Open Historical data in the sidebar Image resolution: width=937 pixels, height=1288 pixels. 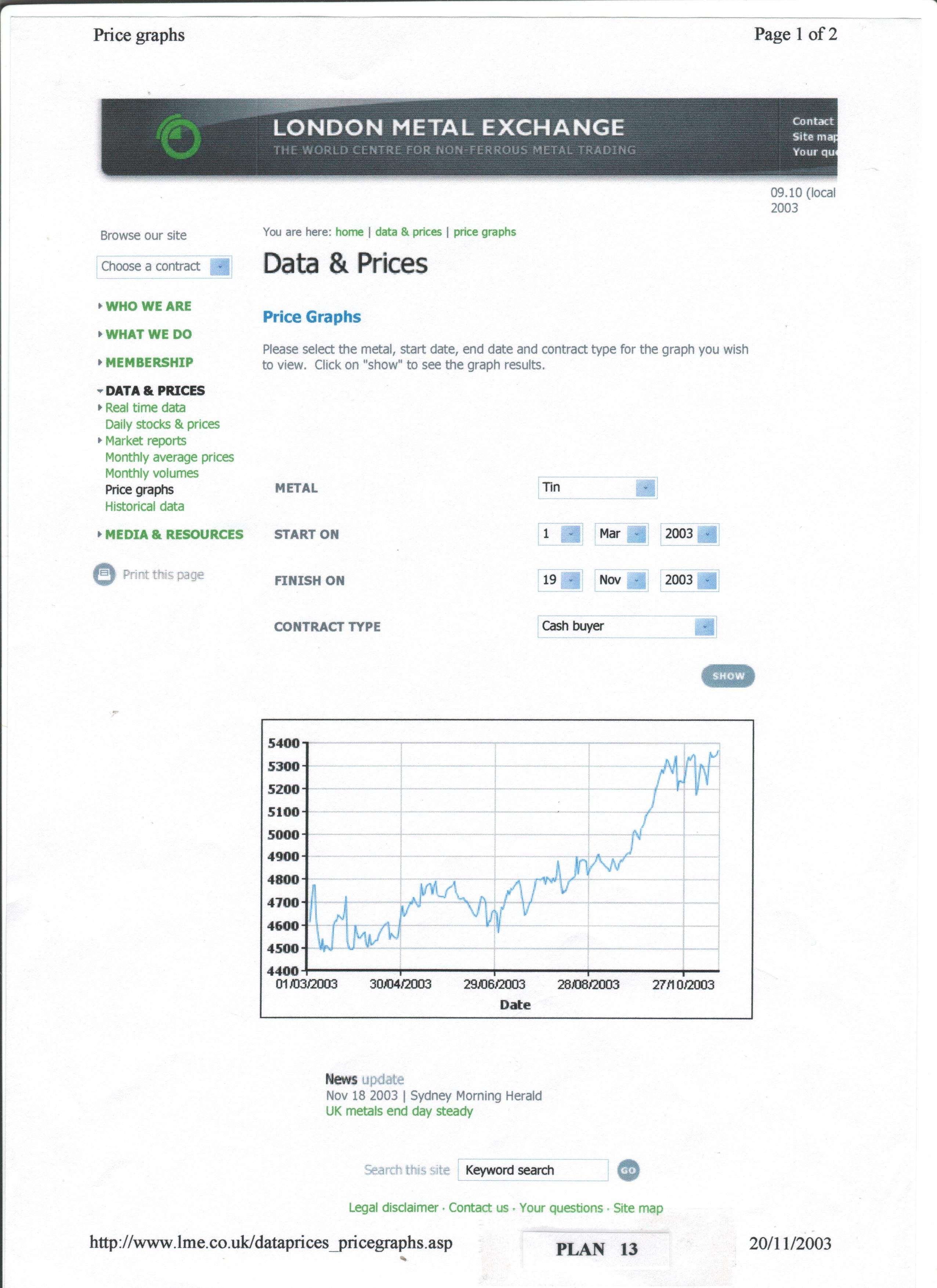[x=145, y=507]
